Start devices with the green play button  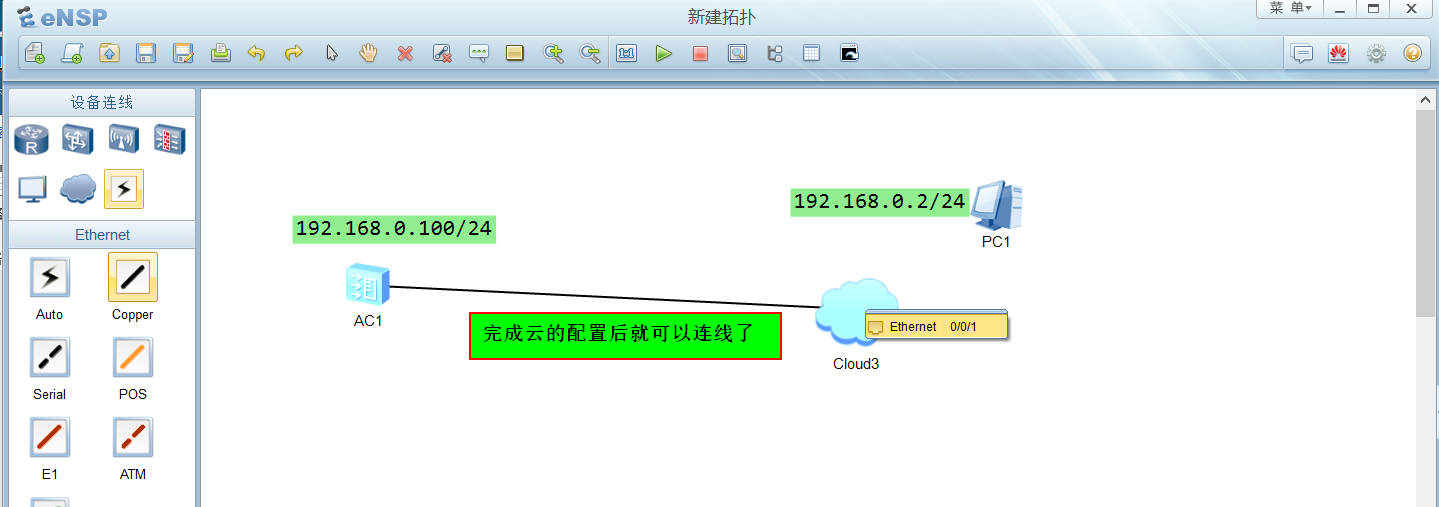pos(663,53)
